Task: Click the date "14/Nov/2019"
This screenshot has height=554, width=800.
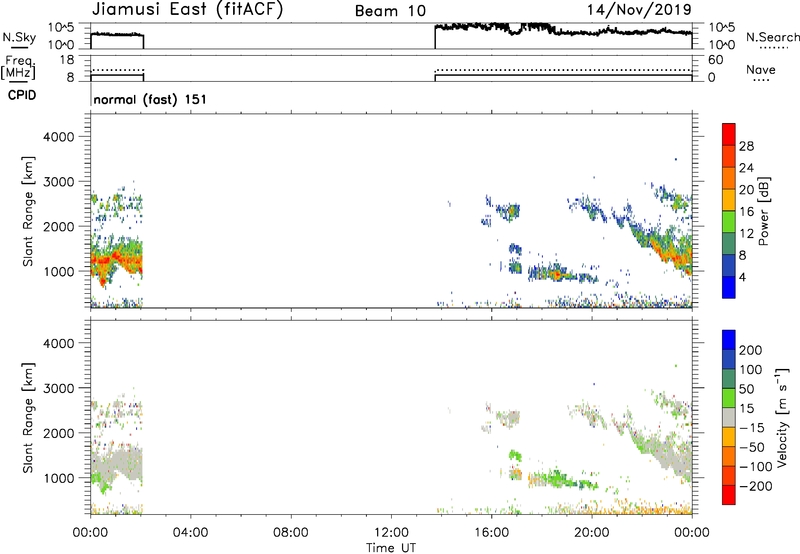Action: point(639,9)
